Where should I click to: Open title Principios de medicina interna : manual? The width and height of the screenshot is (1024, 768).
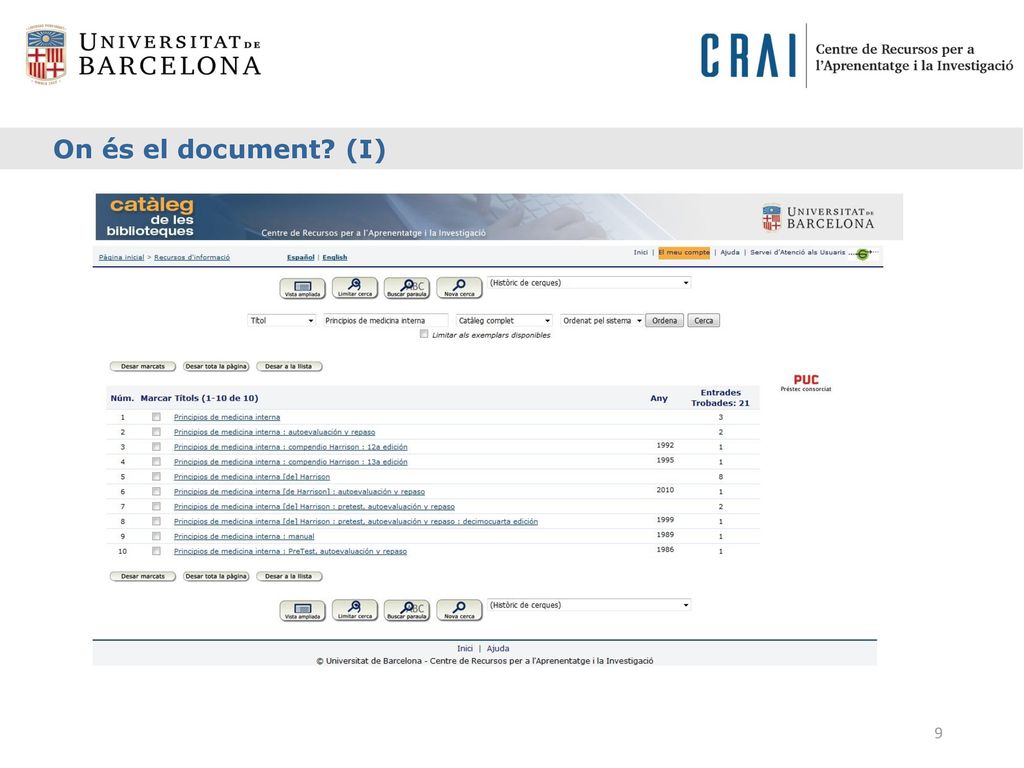click(x=244, y=537)
